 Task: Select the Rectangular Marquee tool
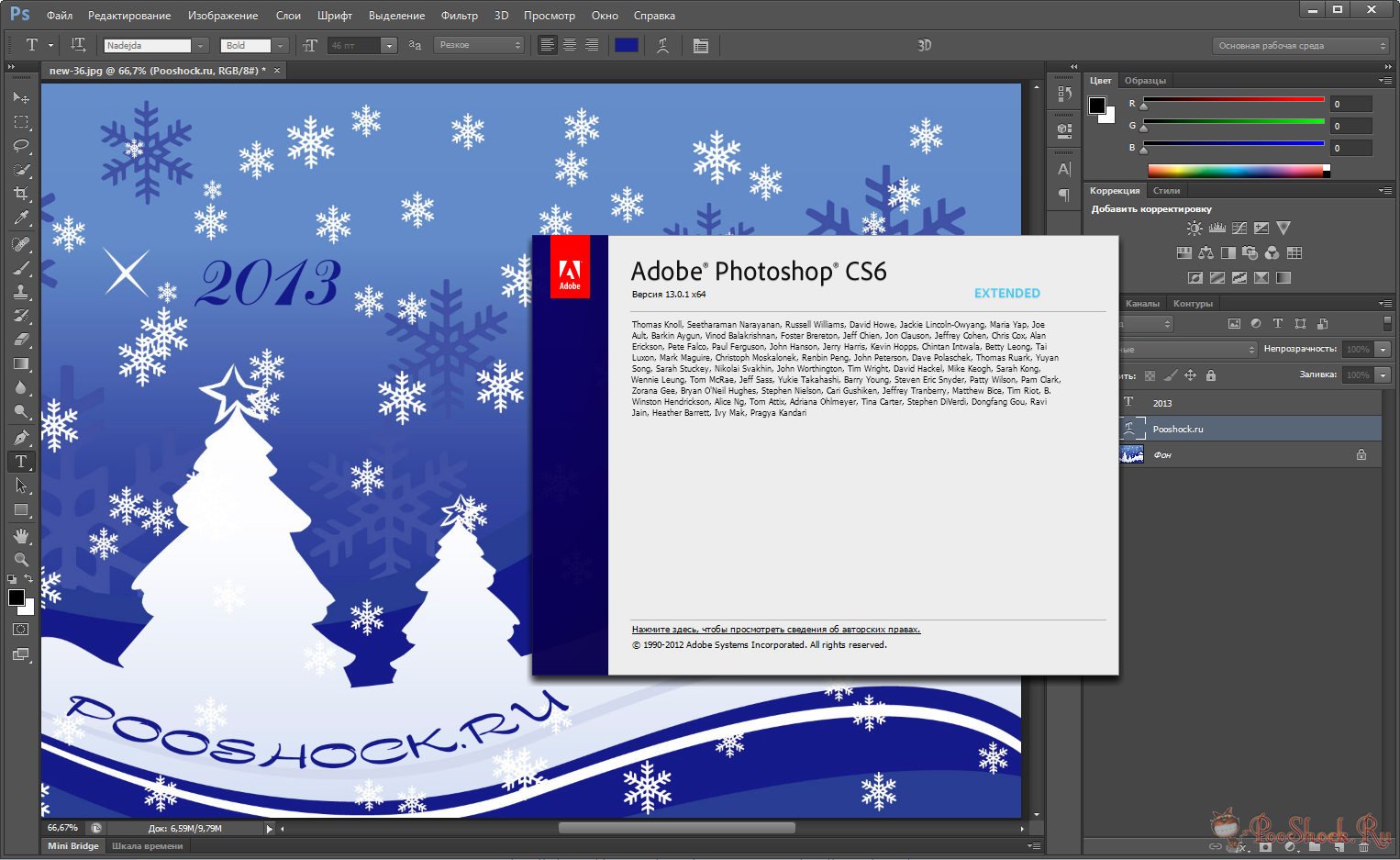point(20,121)
